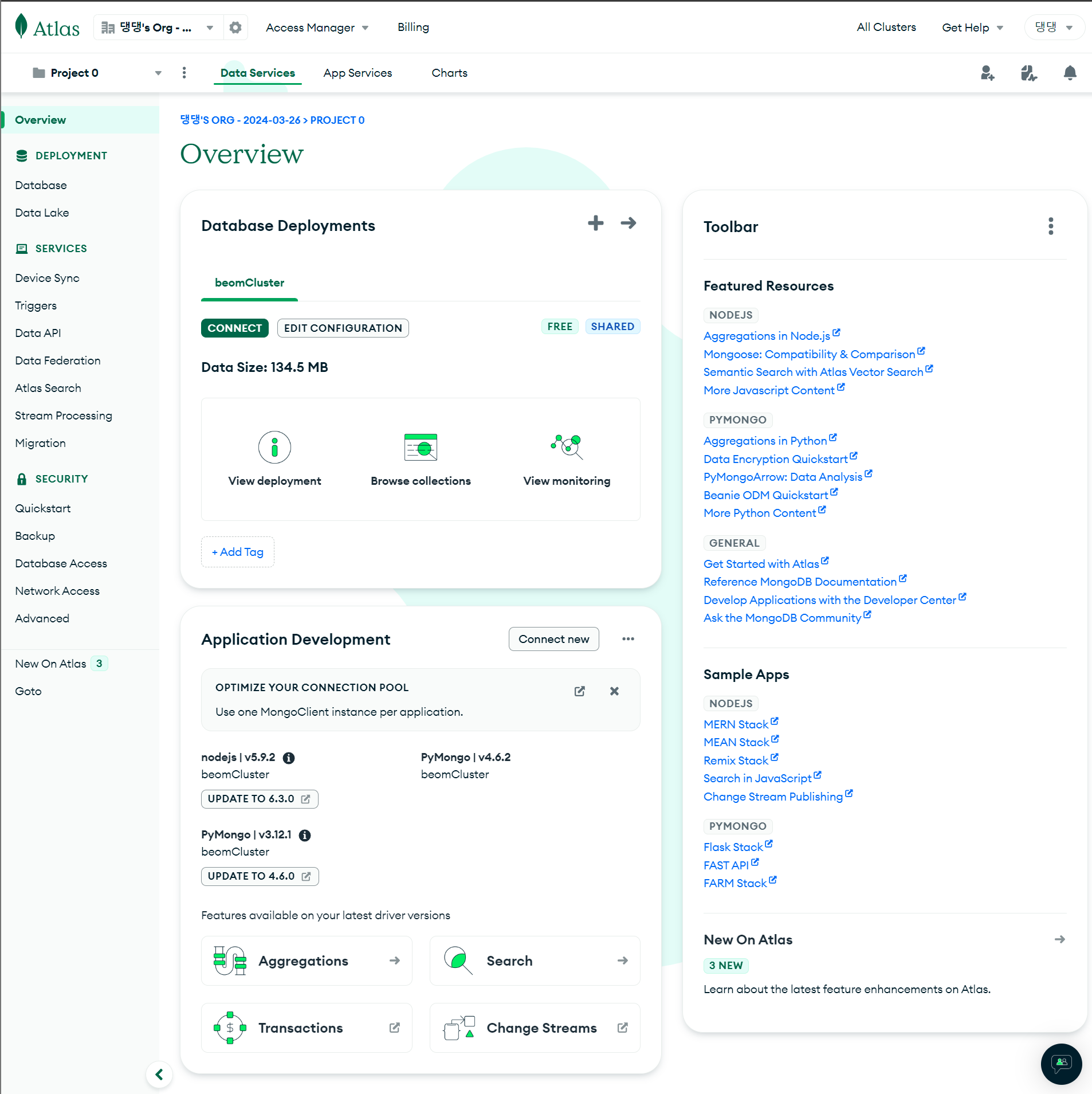Click info icon next to PyMongo v3.12.1
Viewport: 1092px width, 1094px height.
click(305, 835)
